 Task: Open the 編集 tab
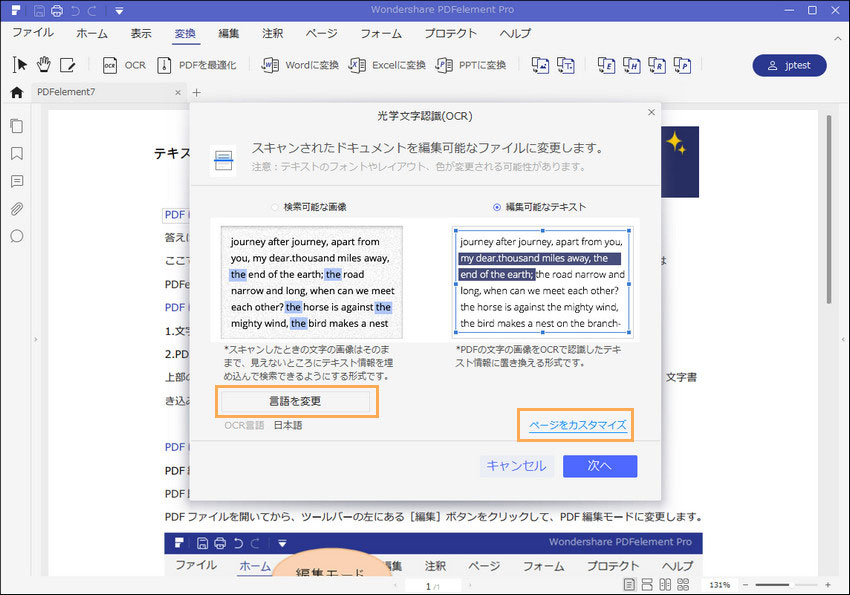tap(228, 34)
